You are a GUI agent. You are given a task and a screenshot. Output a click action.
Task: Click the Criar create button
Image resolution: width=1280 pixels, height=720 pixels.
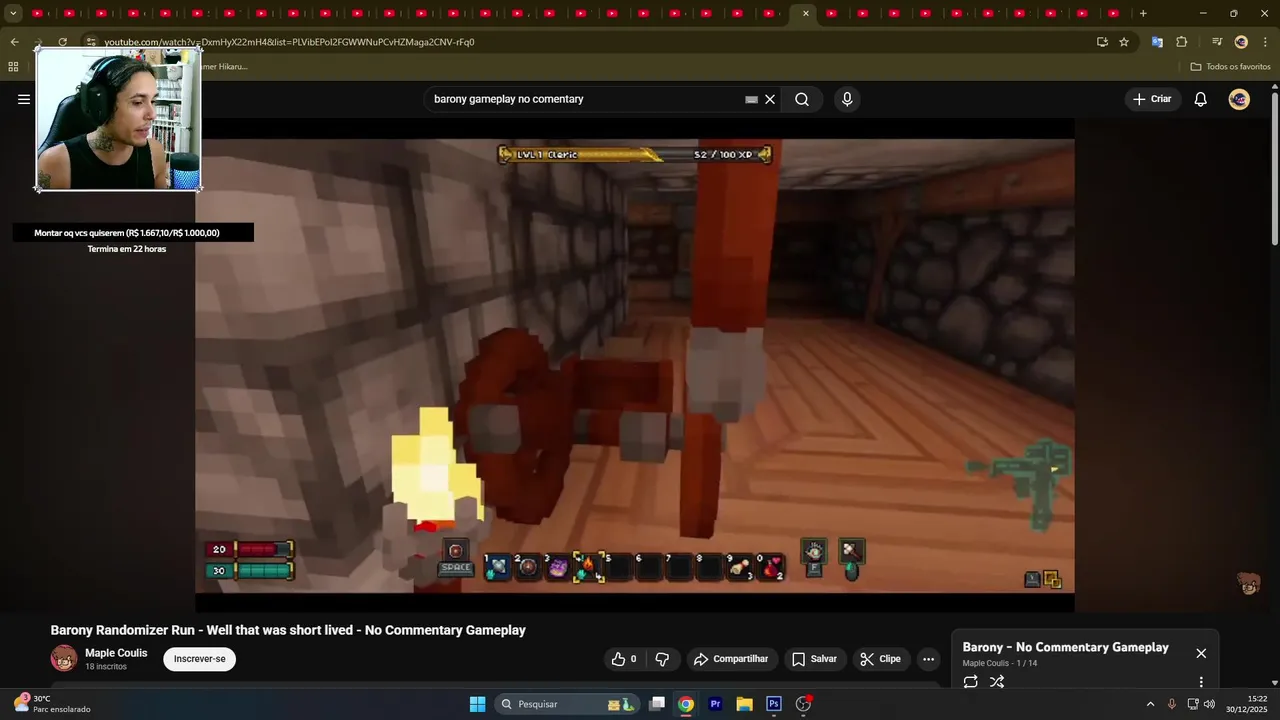pos(1152,99)
